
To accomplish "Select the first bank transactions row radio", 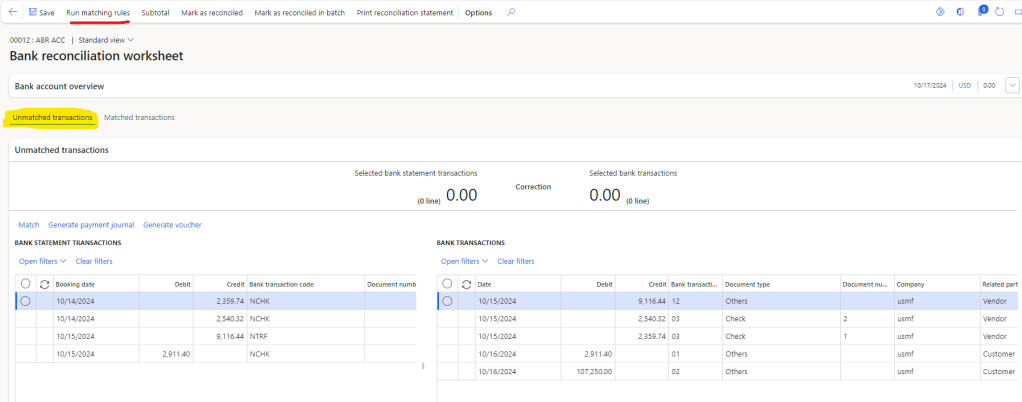I will click(447, 301).
